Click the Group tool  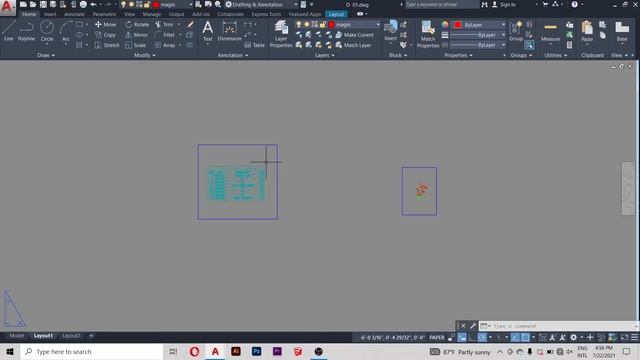[x=516, y=31]
